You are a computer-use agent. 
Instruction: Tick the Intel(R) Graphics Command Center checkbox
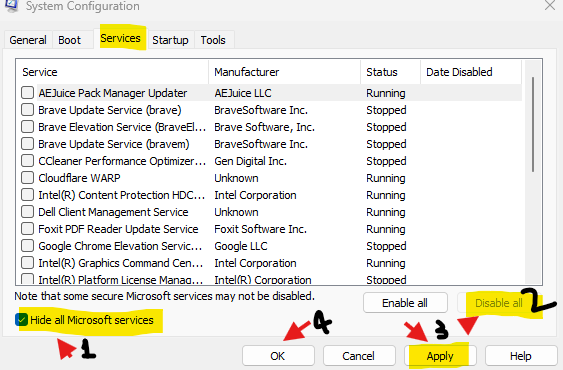27,263
